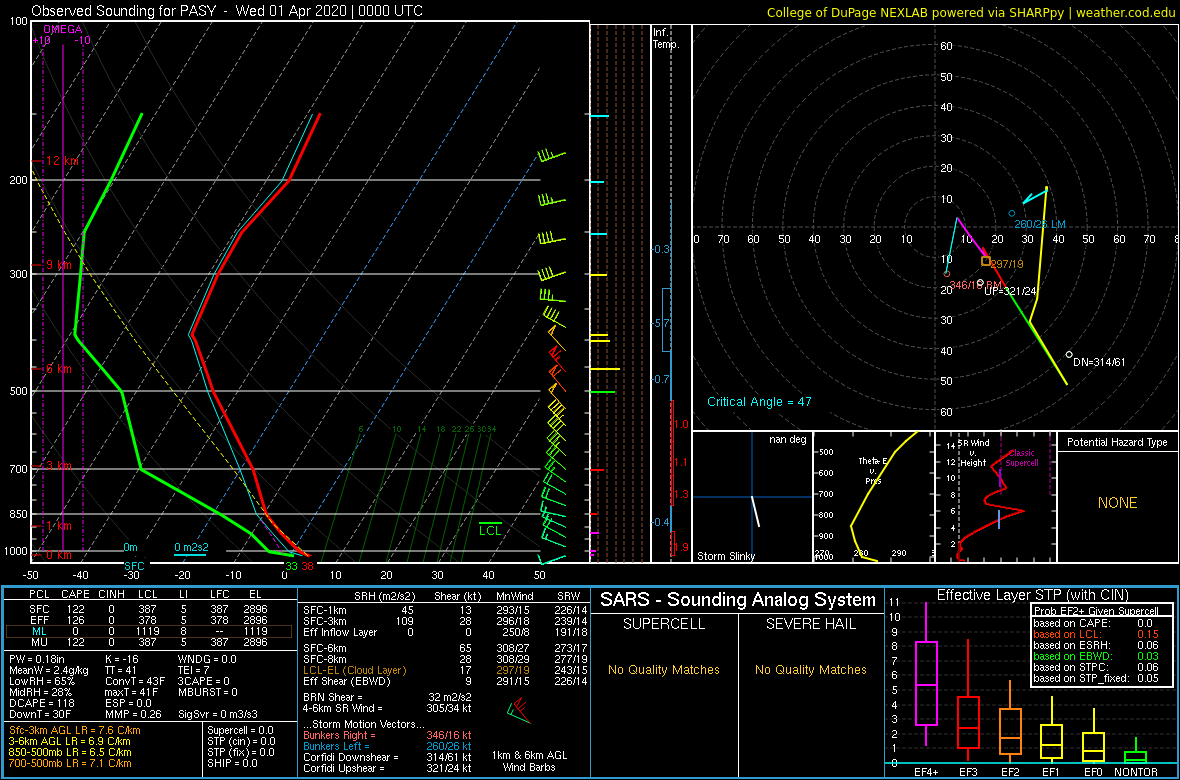Click the green surface dewpoint value 33
Viewport: 1180px width, 780px height.
(290, 566)
